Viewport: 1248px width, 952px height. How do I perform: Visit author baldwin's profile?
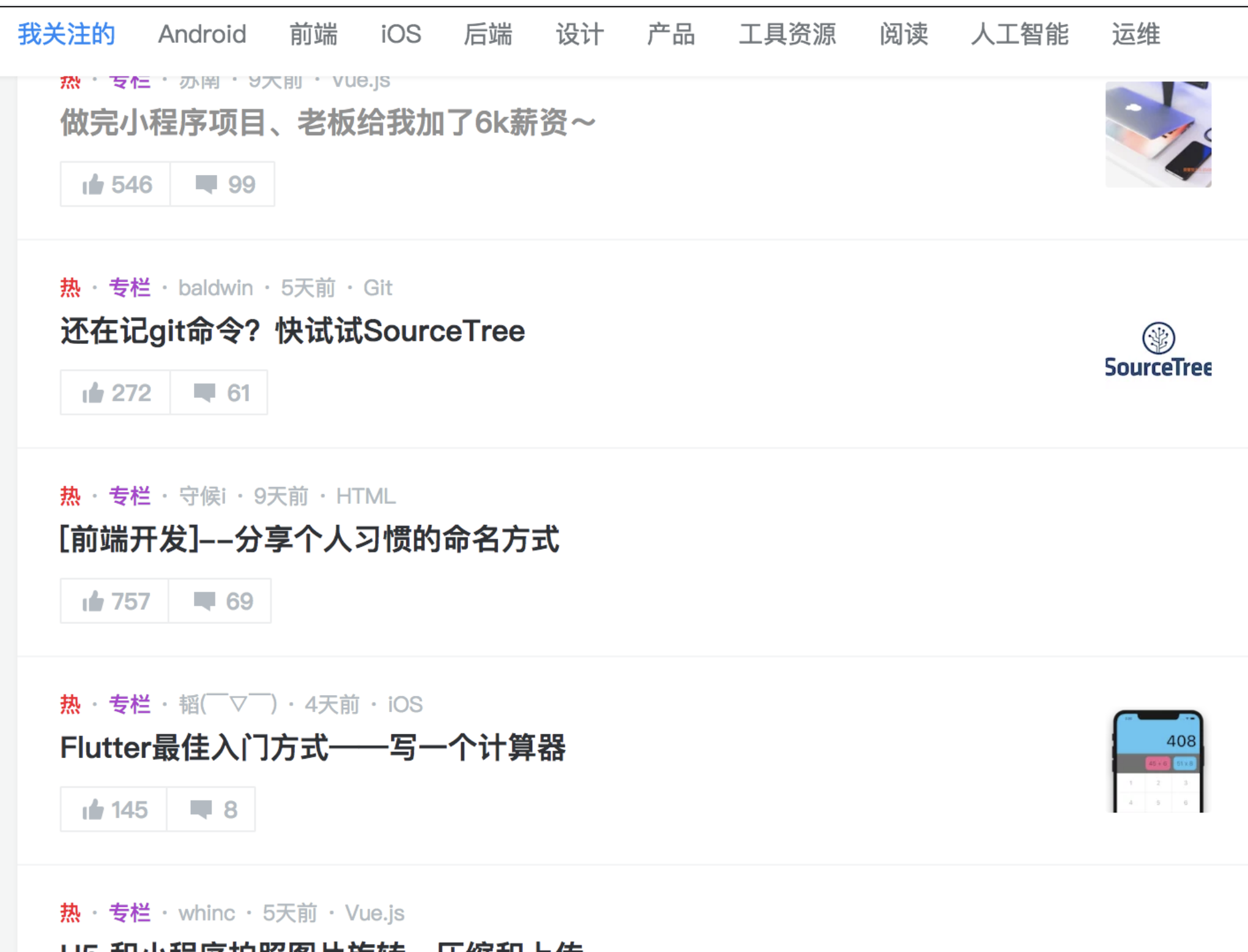(x=215, y=288)
